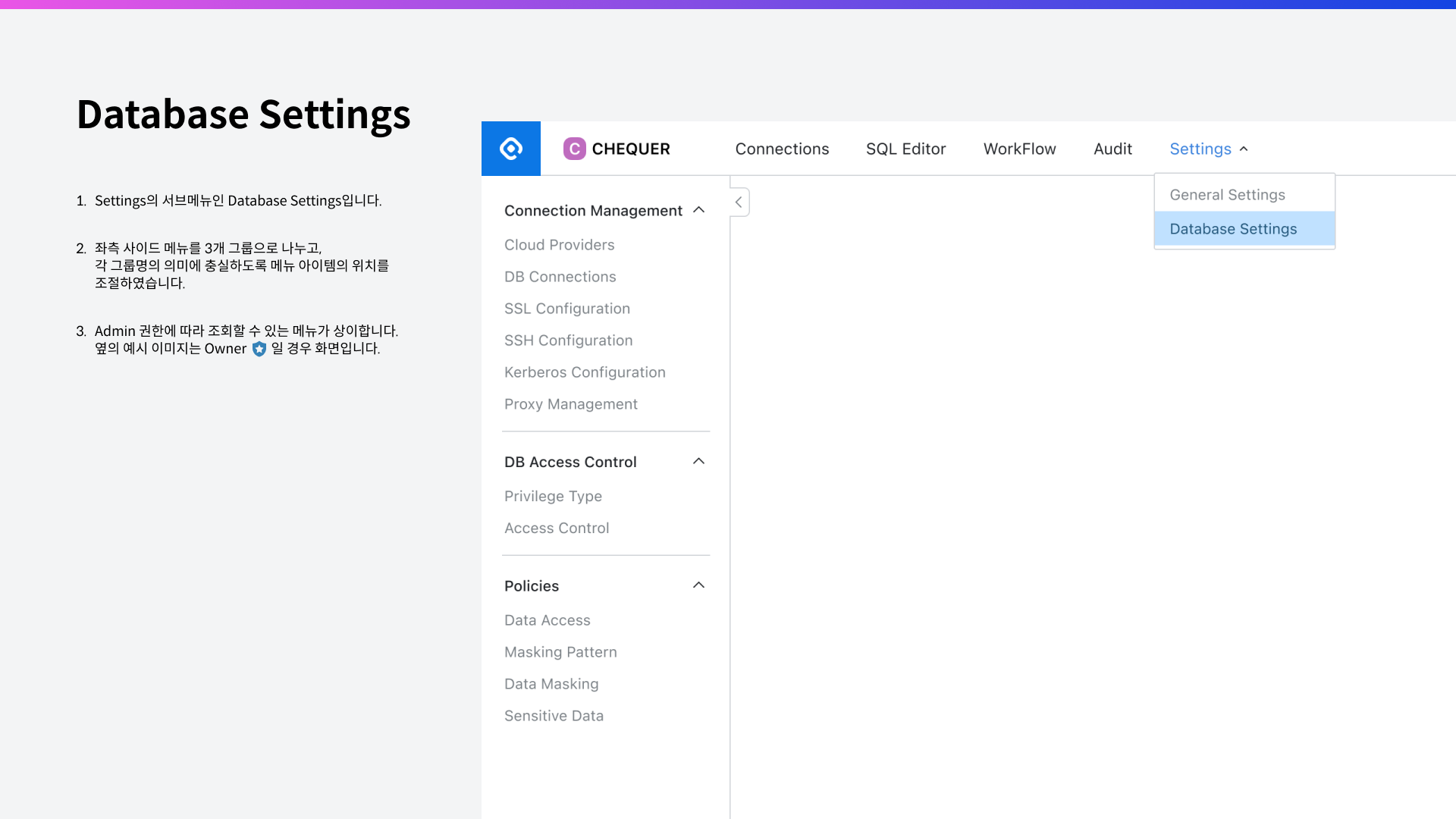The width and height of the screenshot is (1456, 819).
Task: Go to the Audit menu
Action: pos(1112,149)
